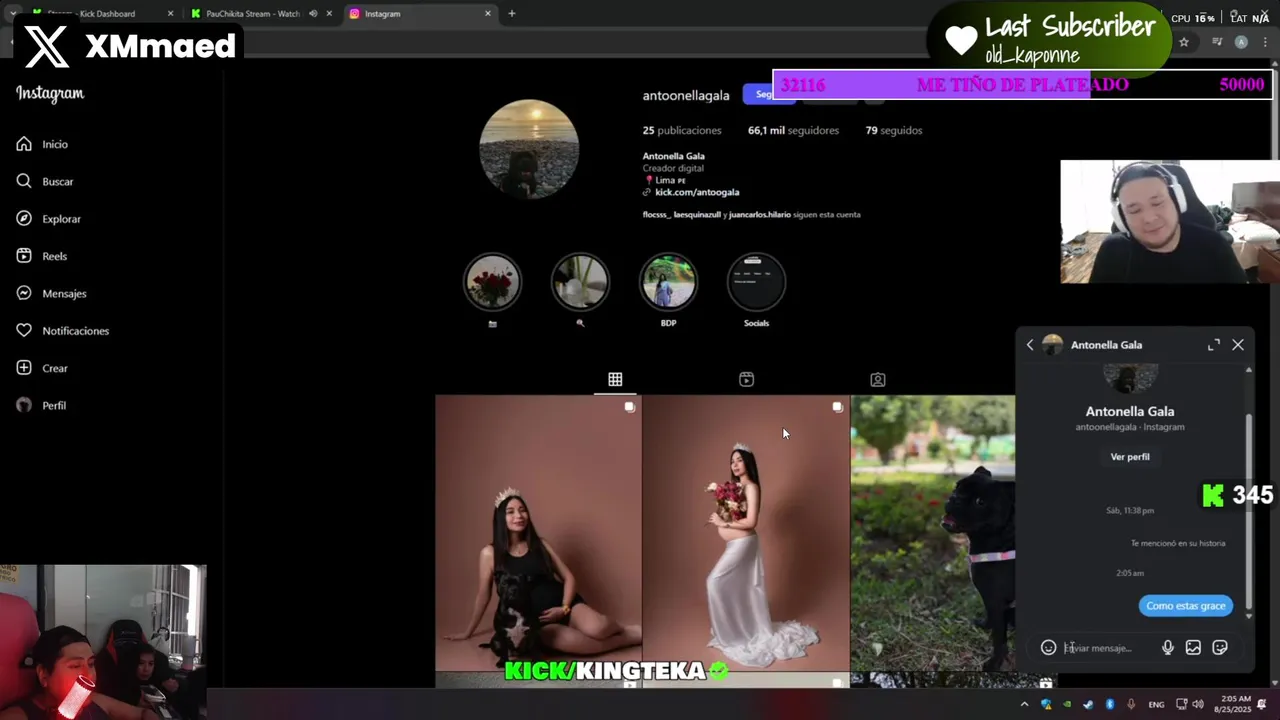Expand the chat popup to full view
The width and height of the screenshot is (1280, 720).
pos(1213,345)
